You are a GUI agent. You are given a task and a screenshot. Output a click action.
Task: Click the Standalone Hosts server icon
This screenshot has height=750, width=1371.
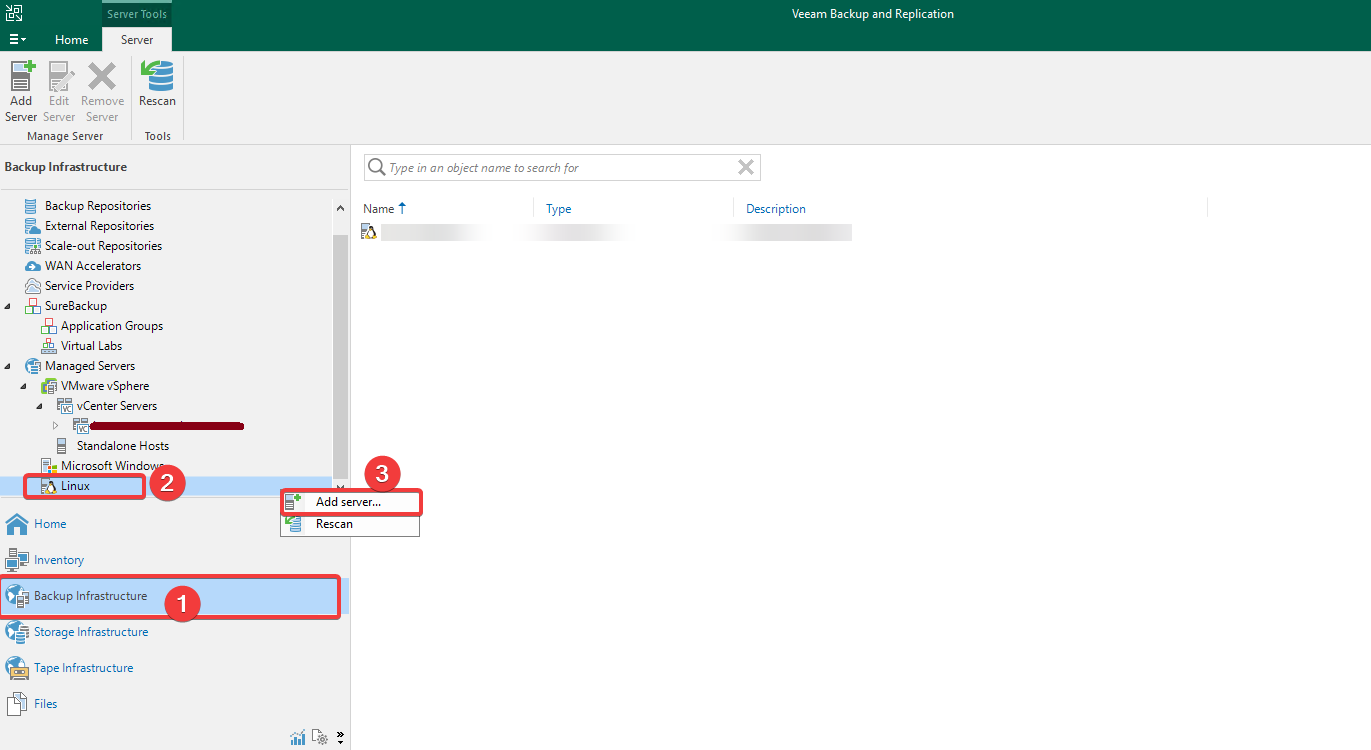pyautogui.click(x=64, y=446)
